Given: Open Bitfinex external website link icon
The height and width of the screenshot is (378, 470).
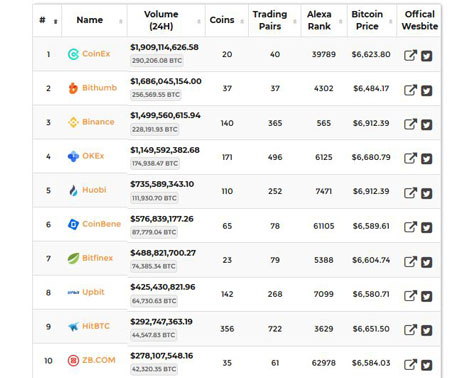Looking at the screenshot, I should point(410,262).
